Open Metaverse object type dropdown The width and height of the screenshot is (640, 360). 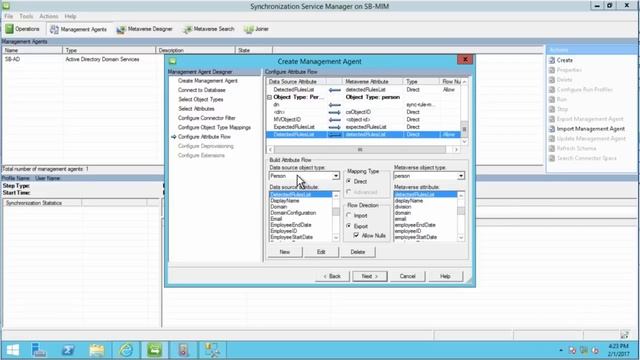coord(461,176)
